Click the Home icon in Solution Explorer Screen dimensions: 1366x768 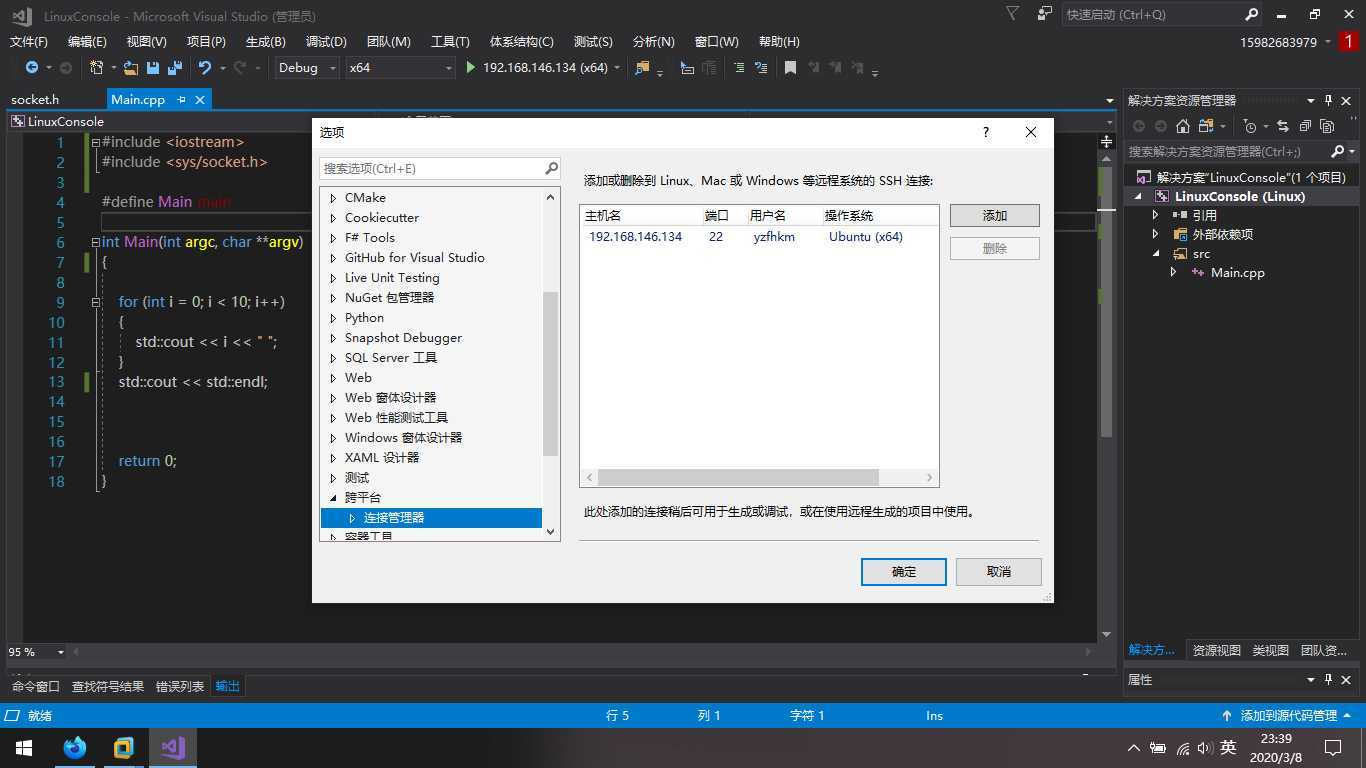coord(1183,126)
